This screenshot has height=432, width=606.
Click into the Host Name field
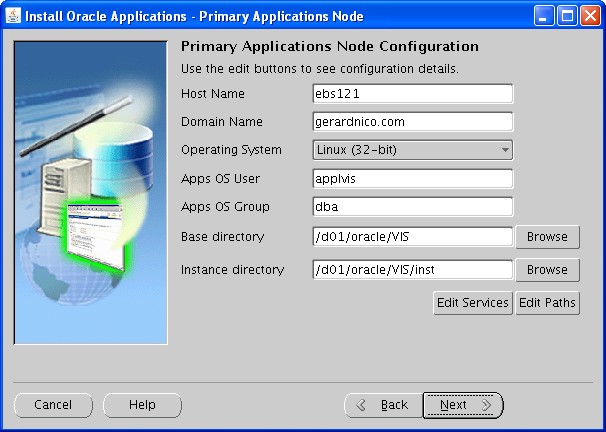tap(413, 94)
